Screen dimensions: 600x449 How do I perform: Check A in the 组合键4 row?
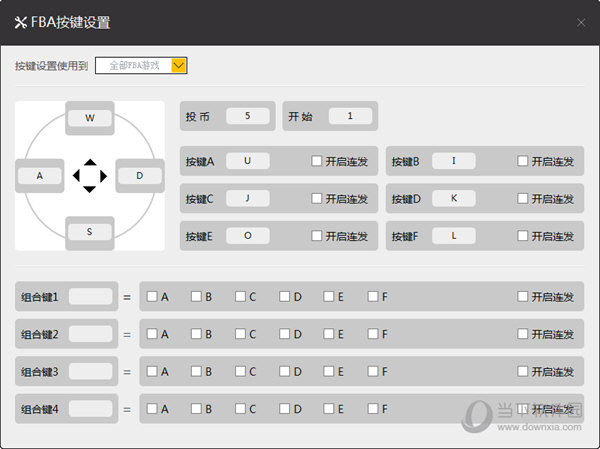(x=152, y=409)
